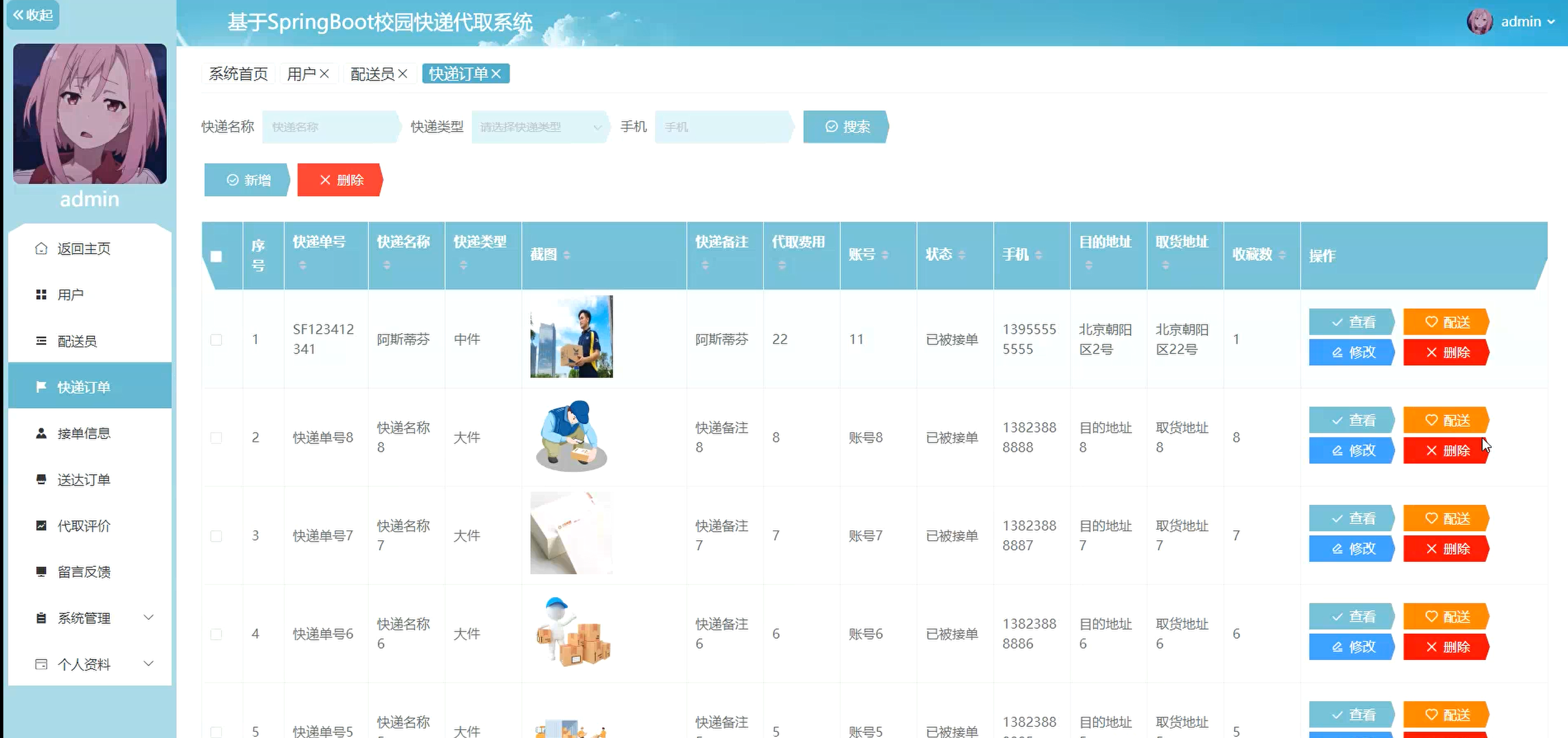Click 删除 for 快递单号7 row

(1446, 549)
